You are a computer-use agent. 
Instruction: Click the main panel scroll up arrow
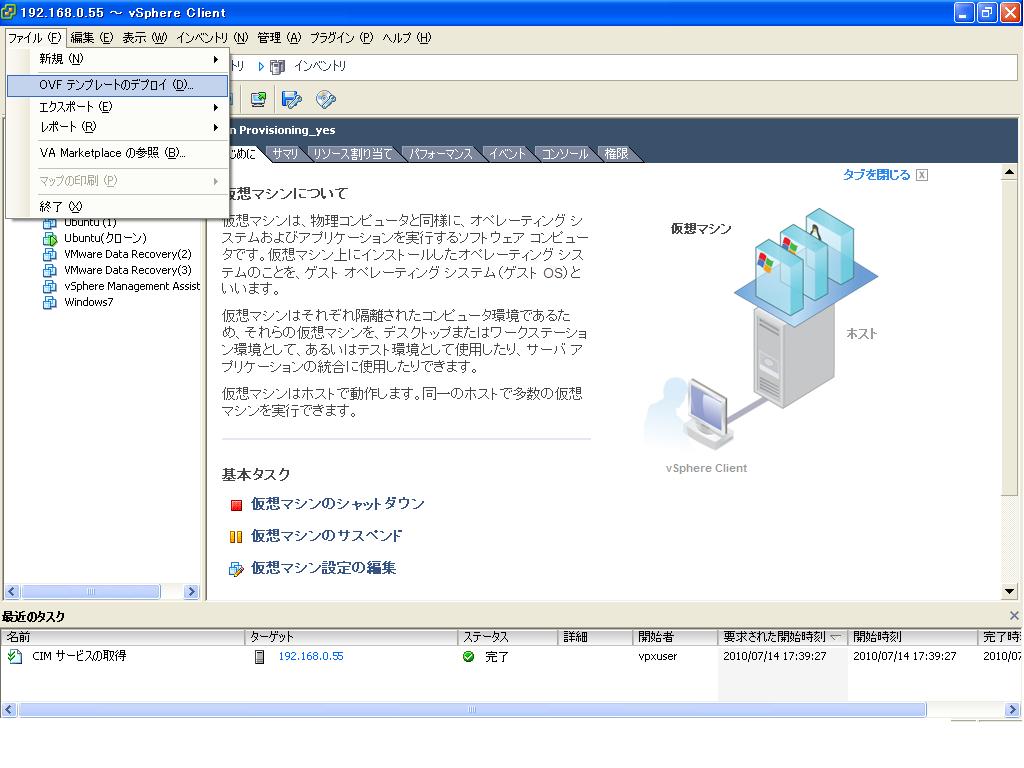(x=1009, y=172)
